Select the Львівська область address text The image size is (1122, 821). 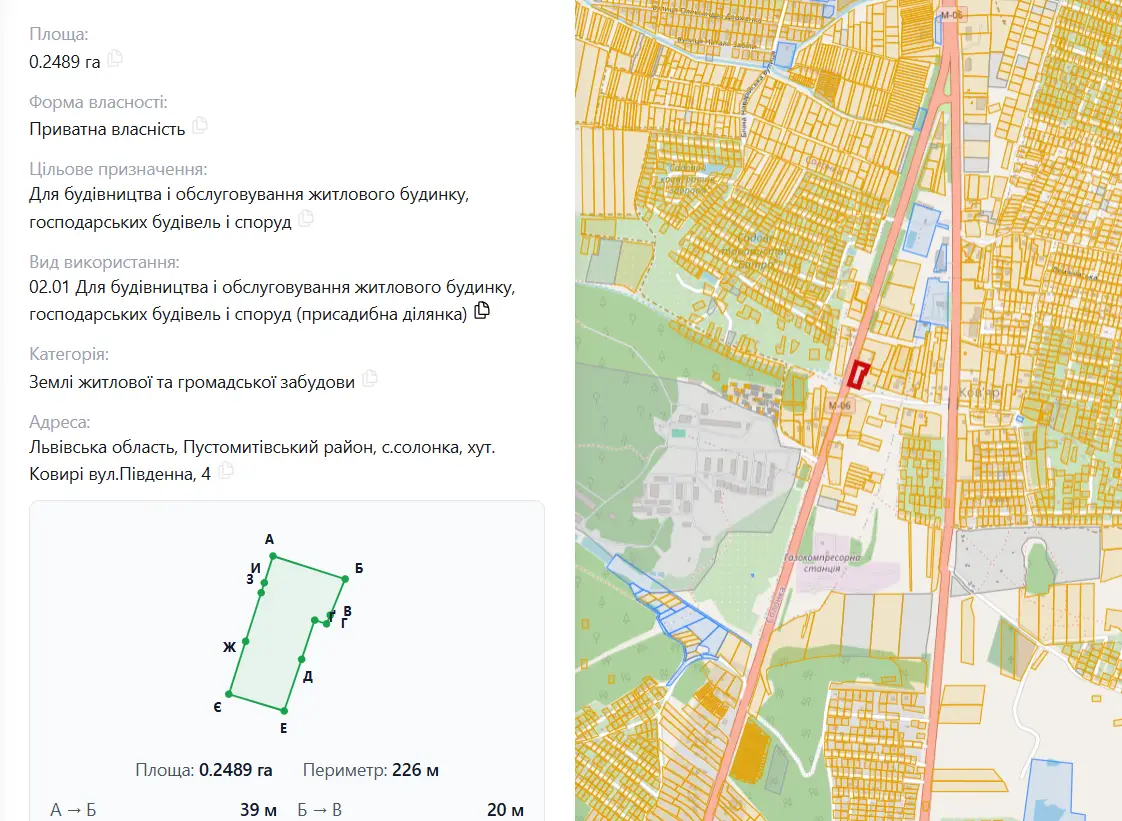coord(263,460)
